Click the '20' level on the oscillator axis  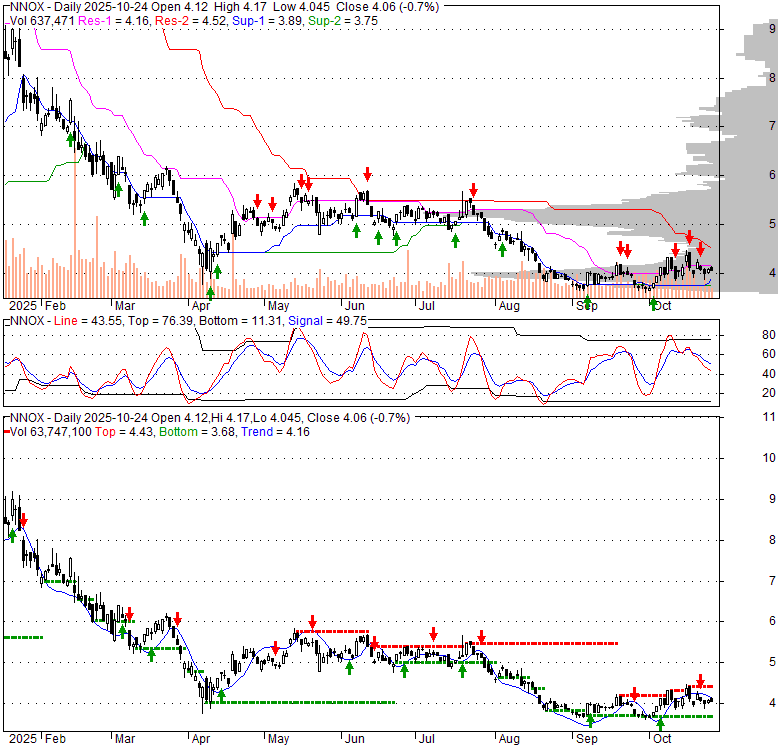tap(769, 393)
